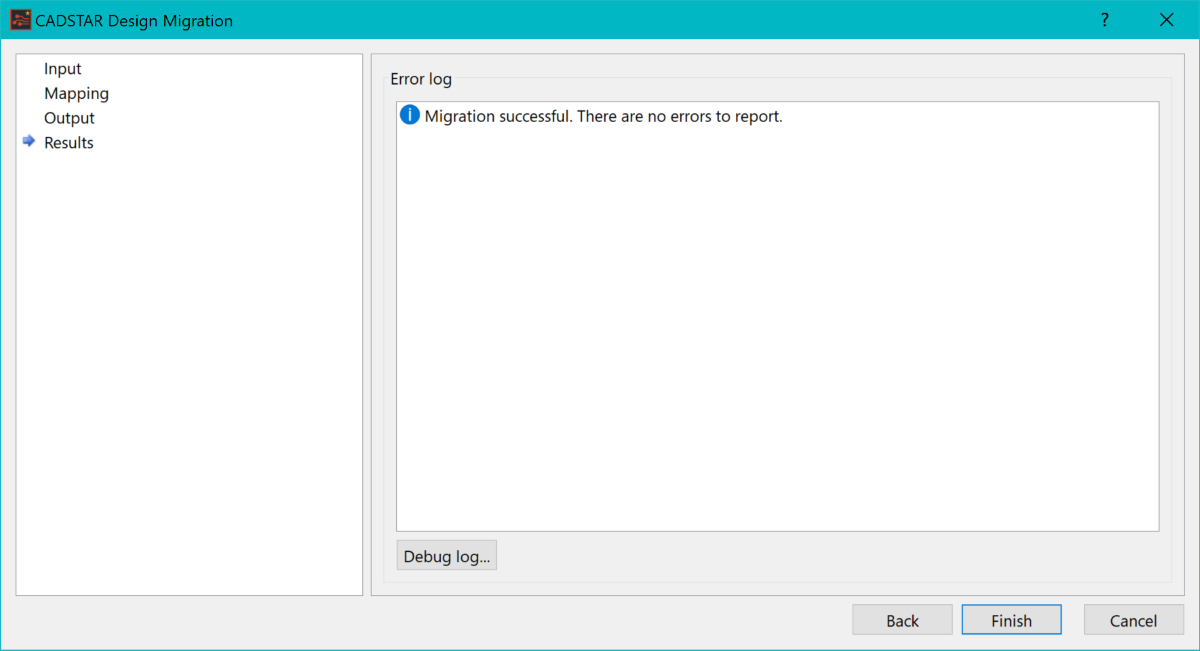This screenshot has width=1200, height=651.
Task: Select the Output step
Action: [x=69, y=118]
